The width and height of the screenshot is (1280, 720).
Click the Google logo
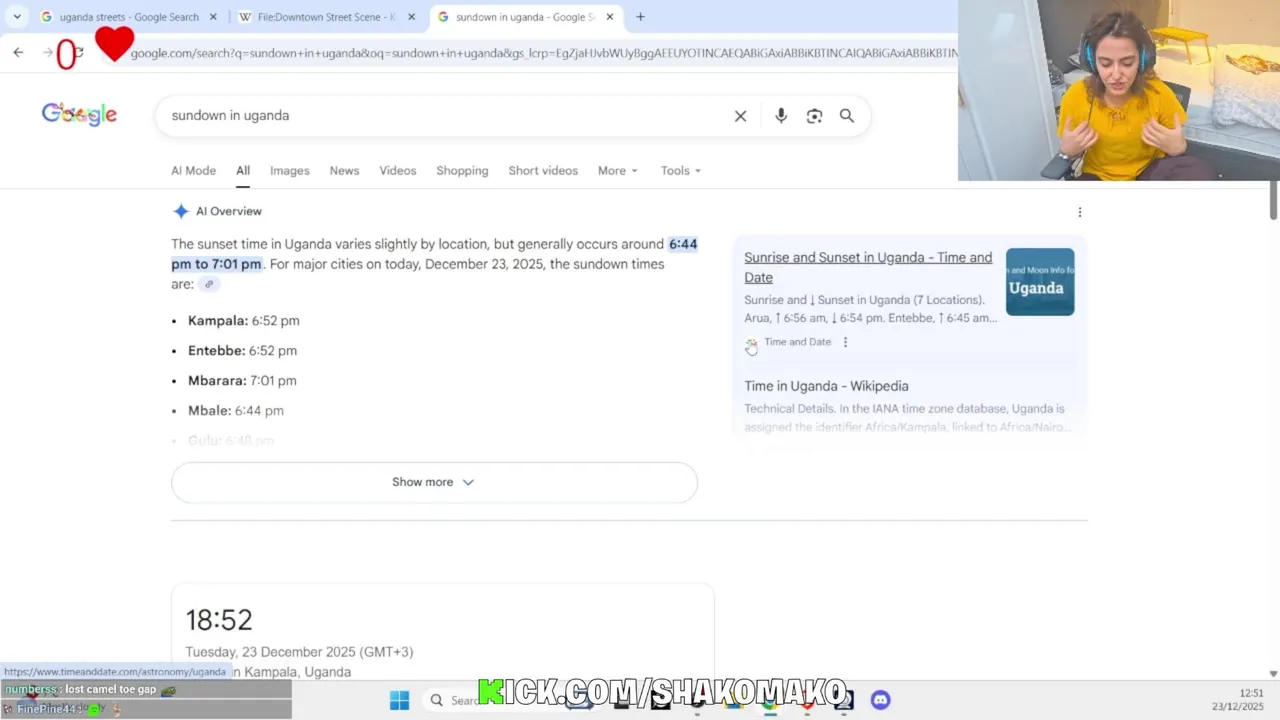coord(79,114)
